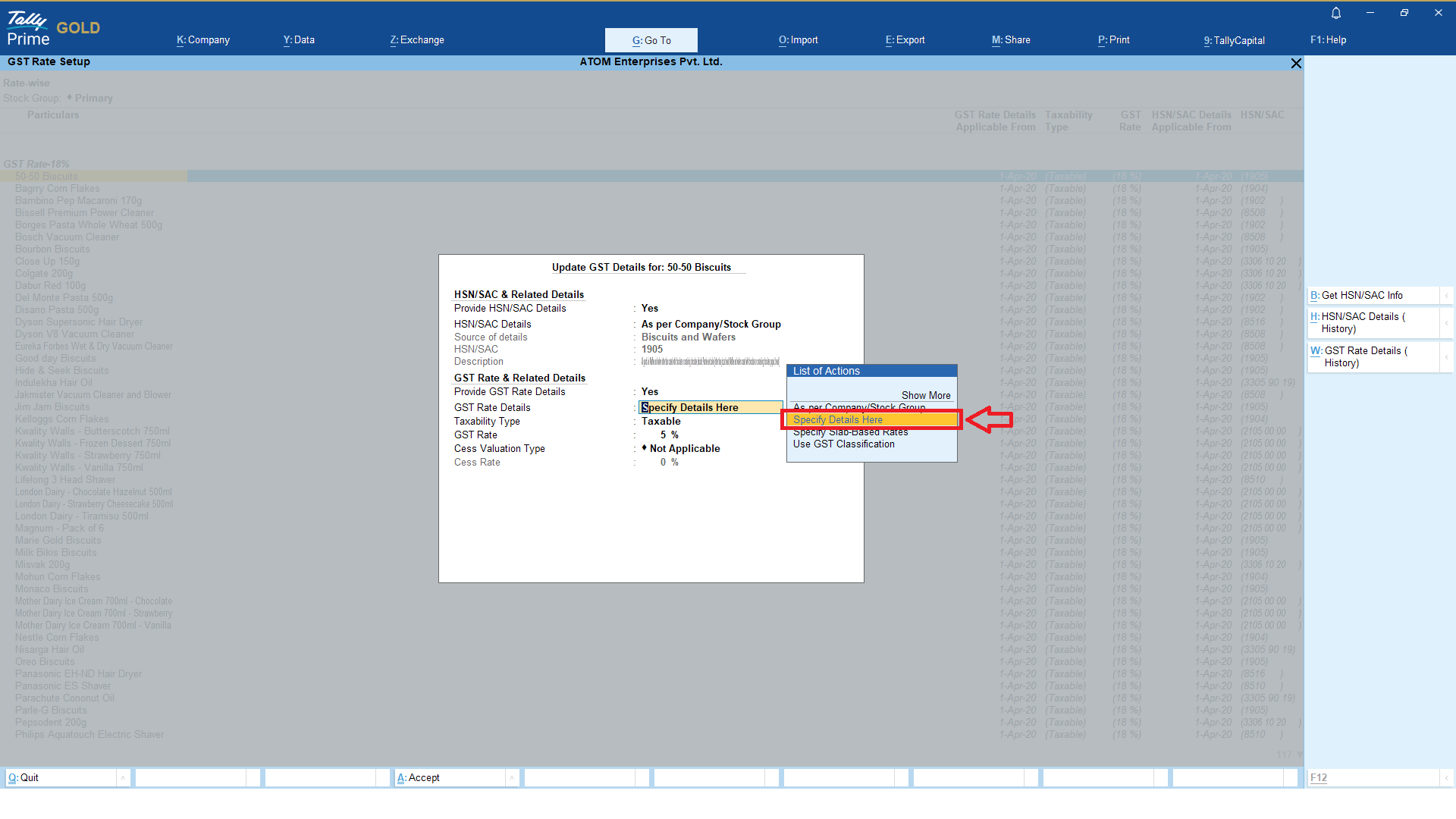Click the notification bell icon
This screenshot has height=819, width=1456.
pos(1336,13)
